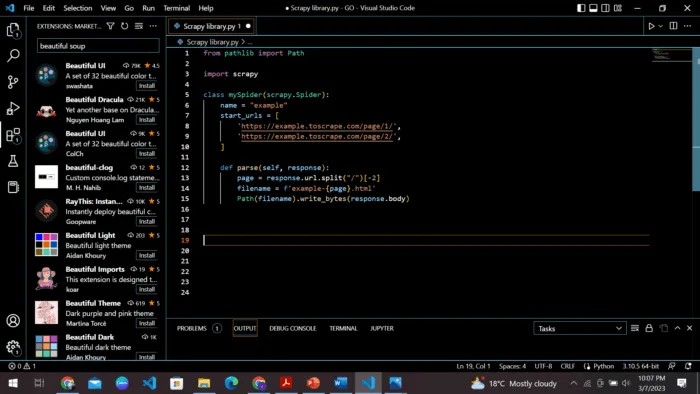Switch to Debug Console tab

pyautogui.click(x=293, y=328)
